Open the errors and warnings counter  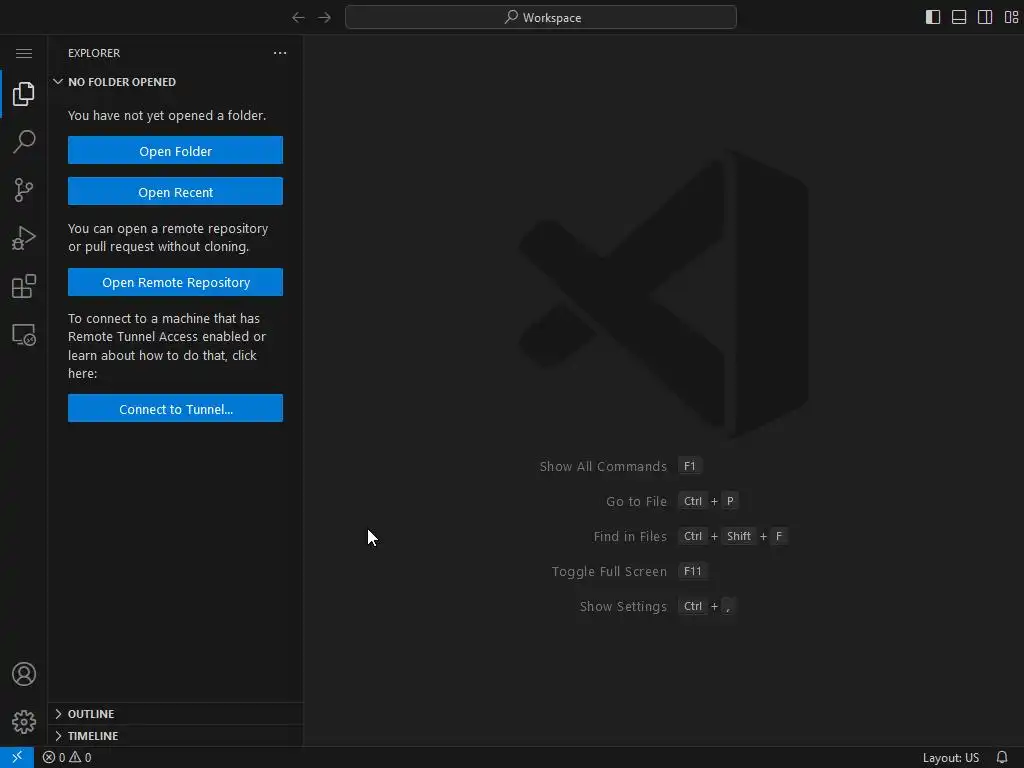click(x=67, y=758)
